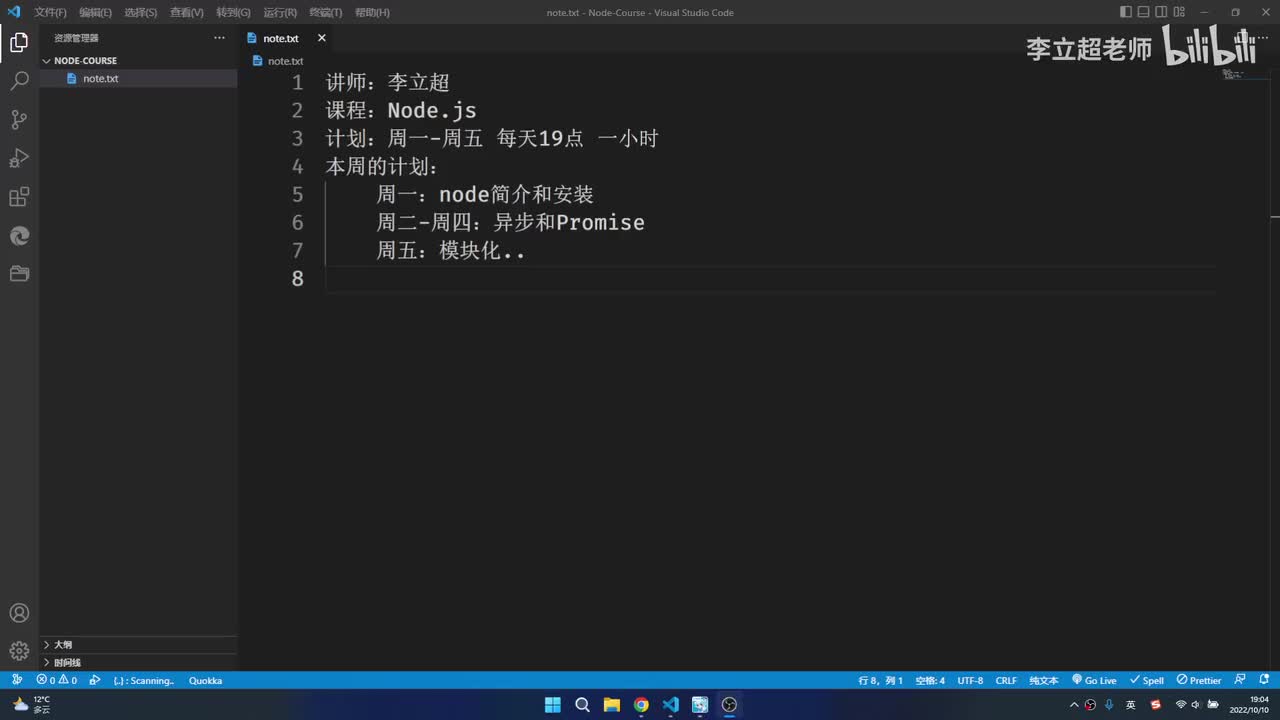This screenshot has height=720, width=1280.
Task: Open the Search view in activity bar
Action: pyautogui.click(x=19, y=81)
